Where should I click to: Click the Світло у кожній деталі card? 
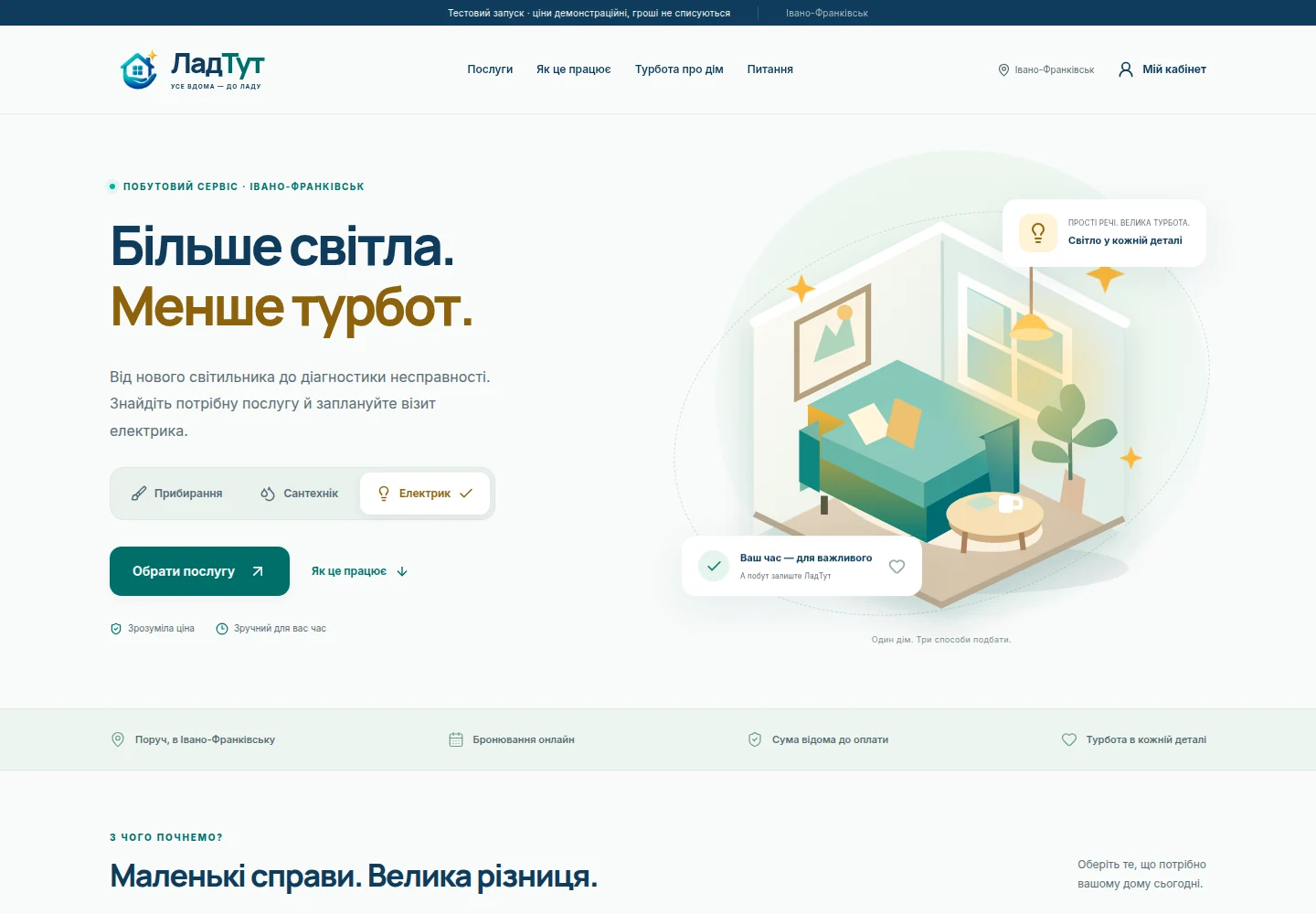pyautogui.click(x=1104, y=233)
